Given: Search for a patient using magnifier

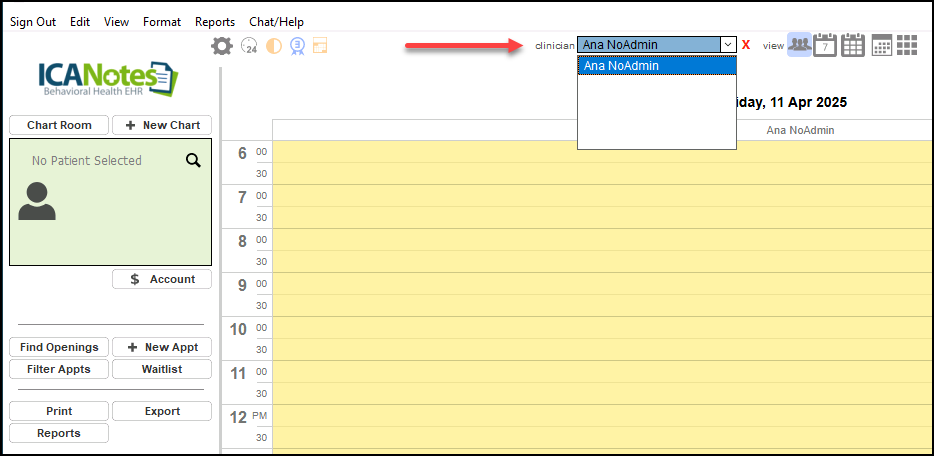Looking at the screenshot, I should click(x=193, y=160).
